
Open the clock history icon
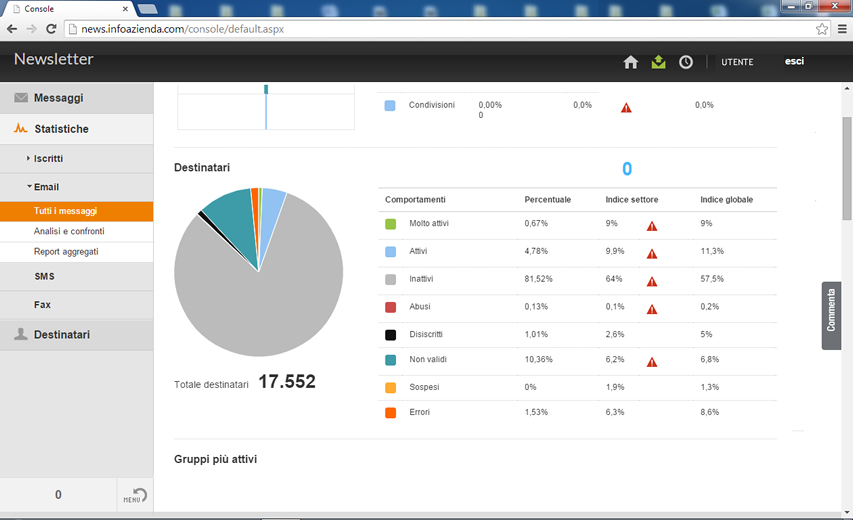pyautogui.click(x=685, y=62)
